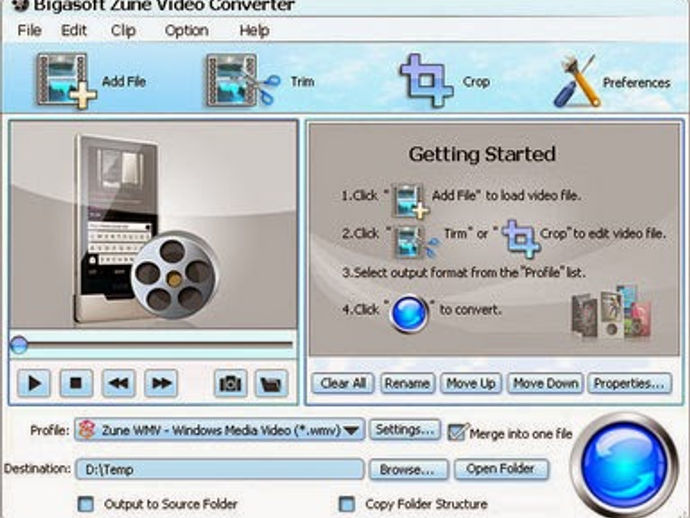Screen dimensions: 690x518
Task: Open the File menu
Action: coord(29,30)
